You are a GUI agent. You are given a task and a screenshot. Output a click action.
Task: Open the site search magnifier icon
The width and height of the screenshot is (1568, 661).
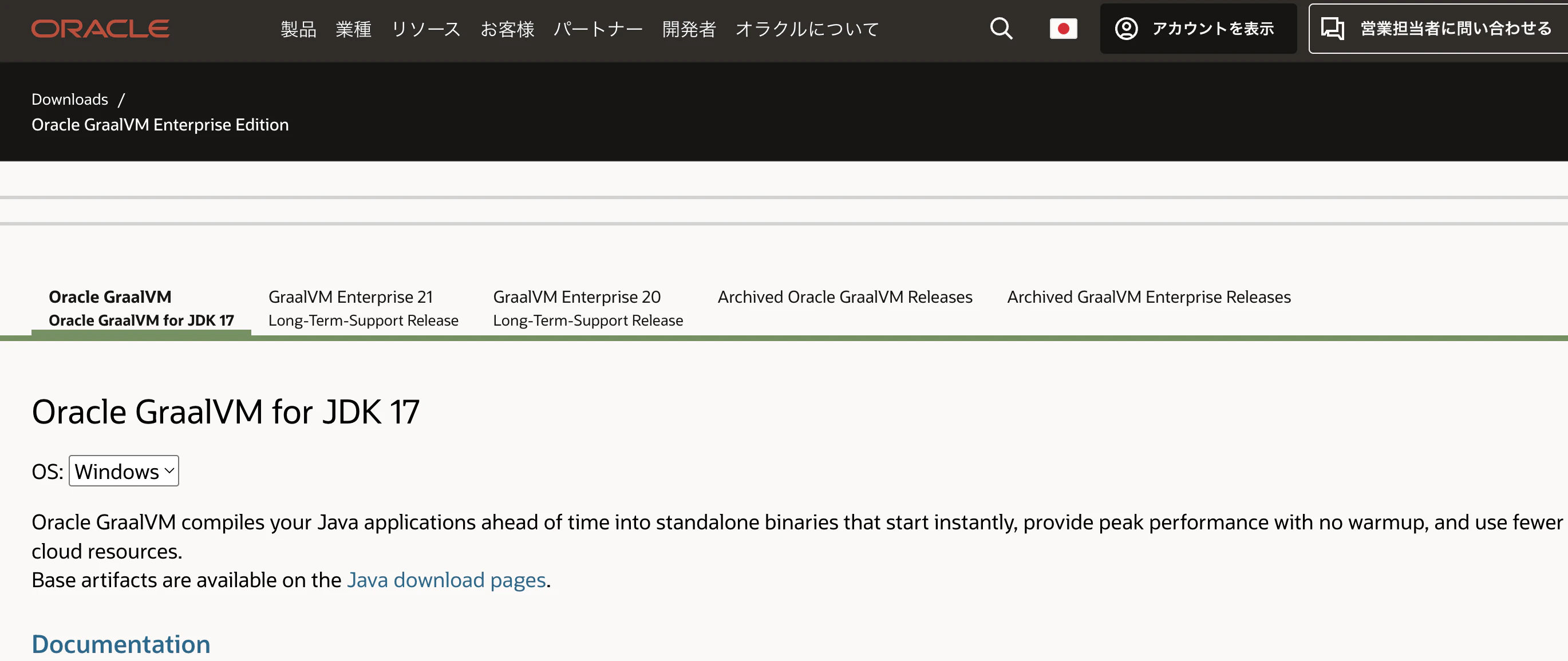coord(1001,29)
